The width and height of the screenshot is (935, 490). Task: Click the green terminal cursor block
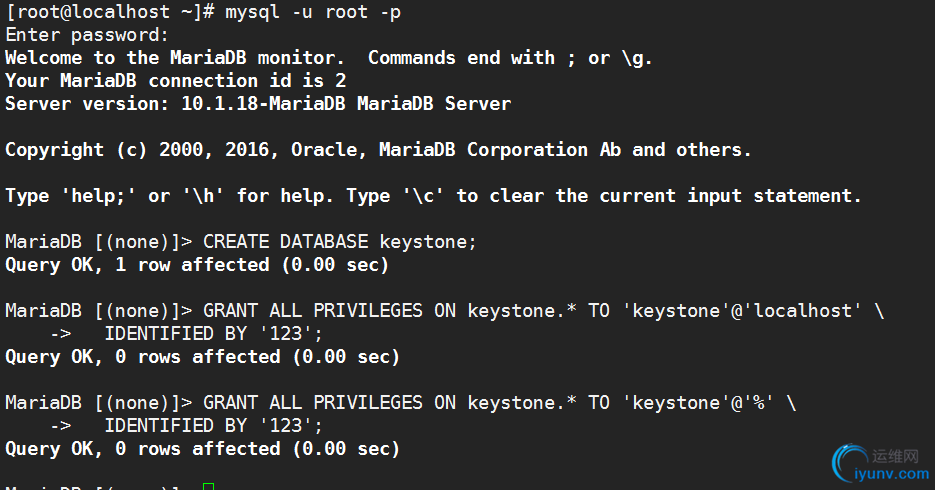[x=208, y=486]
